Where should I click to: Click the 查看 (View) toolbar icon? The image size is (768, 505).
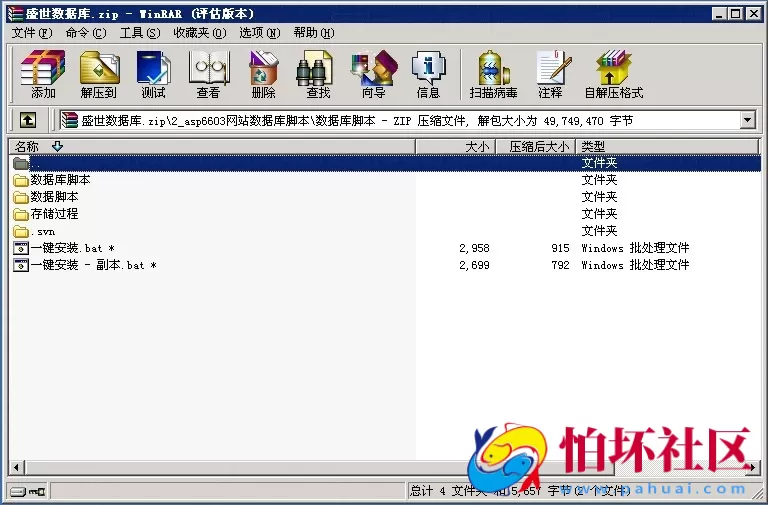[209, 73]
